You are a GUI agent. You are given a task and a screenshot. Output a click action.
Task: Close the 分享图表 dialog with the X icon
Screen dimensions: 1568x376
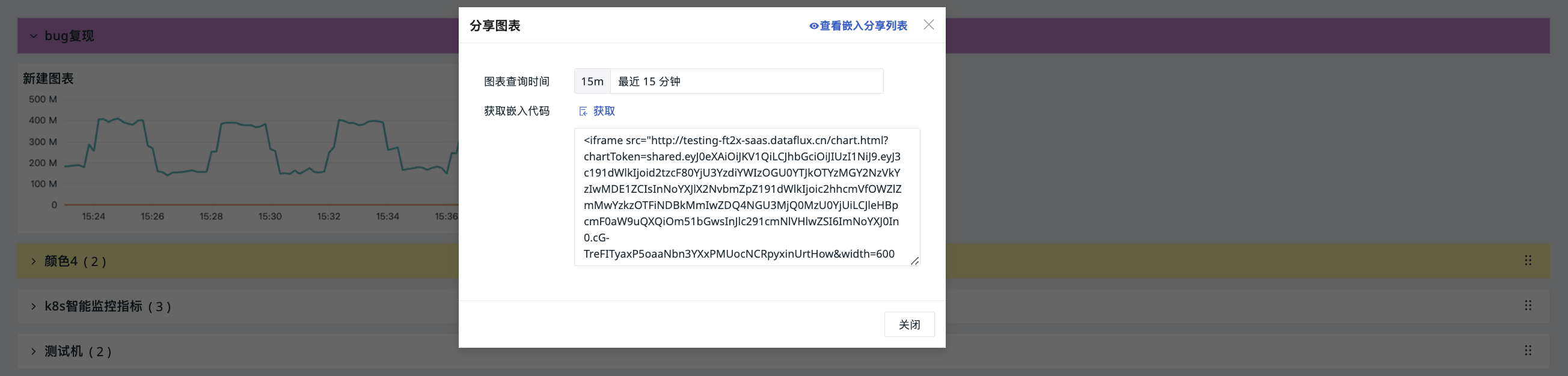tap(928, 25)
